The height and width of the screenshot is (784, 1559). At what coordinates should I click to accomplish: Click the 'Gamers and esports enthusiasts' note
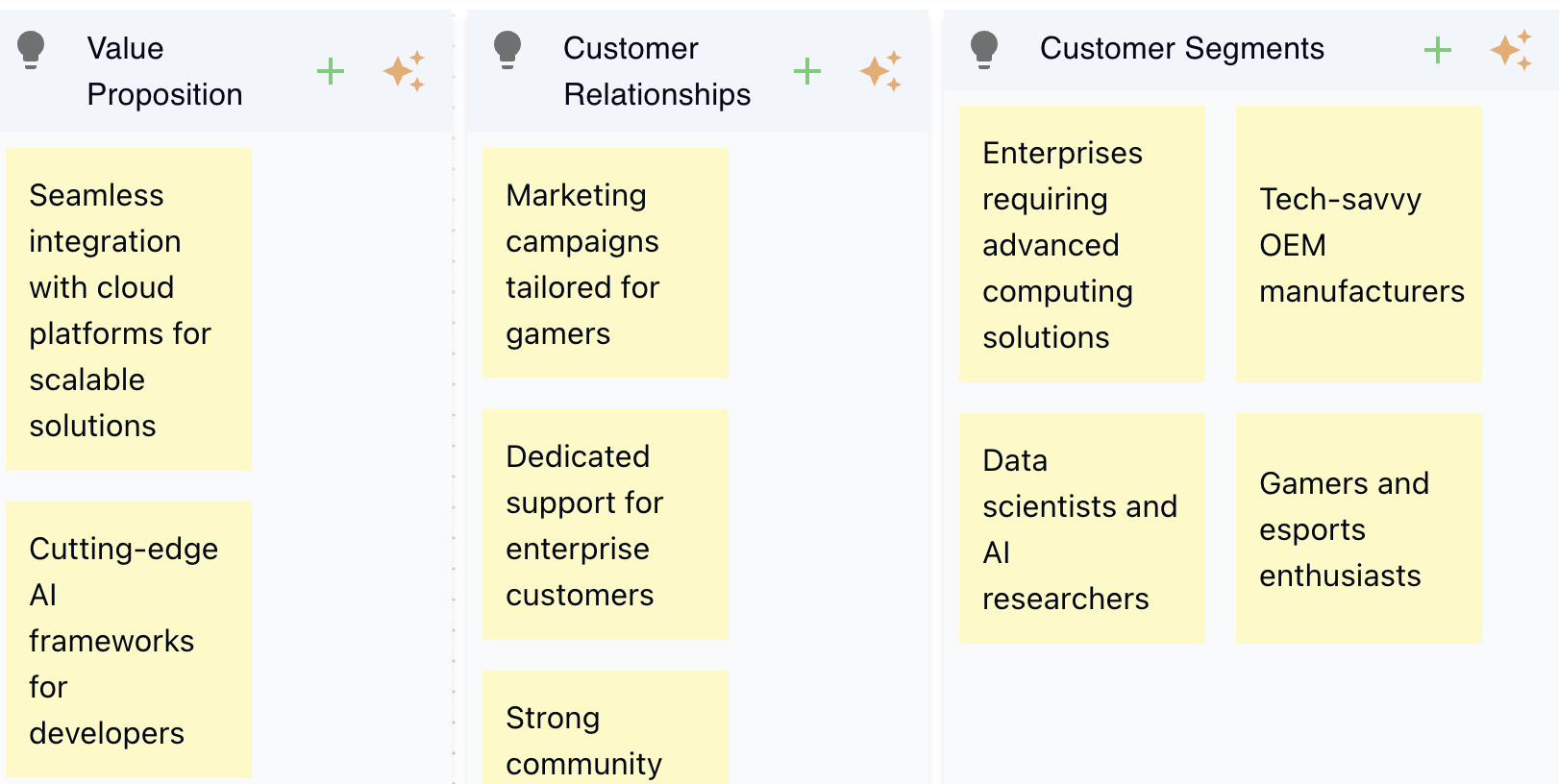(1358, 527)
